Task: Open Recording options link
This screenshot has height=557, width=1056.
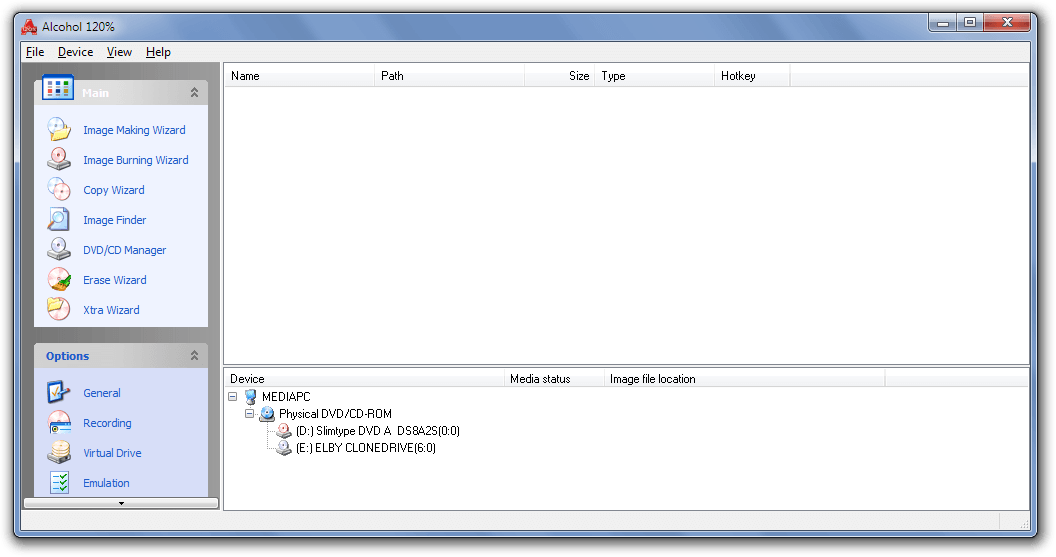Action: (107, 423)
